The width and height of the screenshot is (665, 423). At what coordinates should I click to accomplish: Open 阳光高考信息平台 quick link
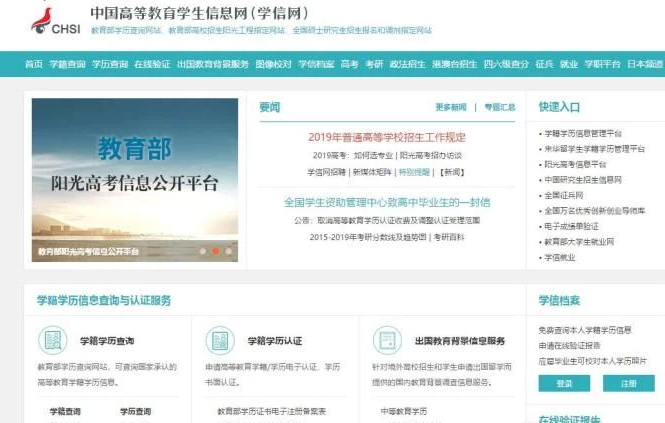click(575, 164)
